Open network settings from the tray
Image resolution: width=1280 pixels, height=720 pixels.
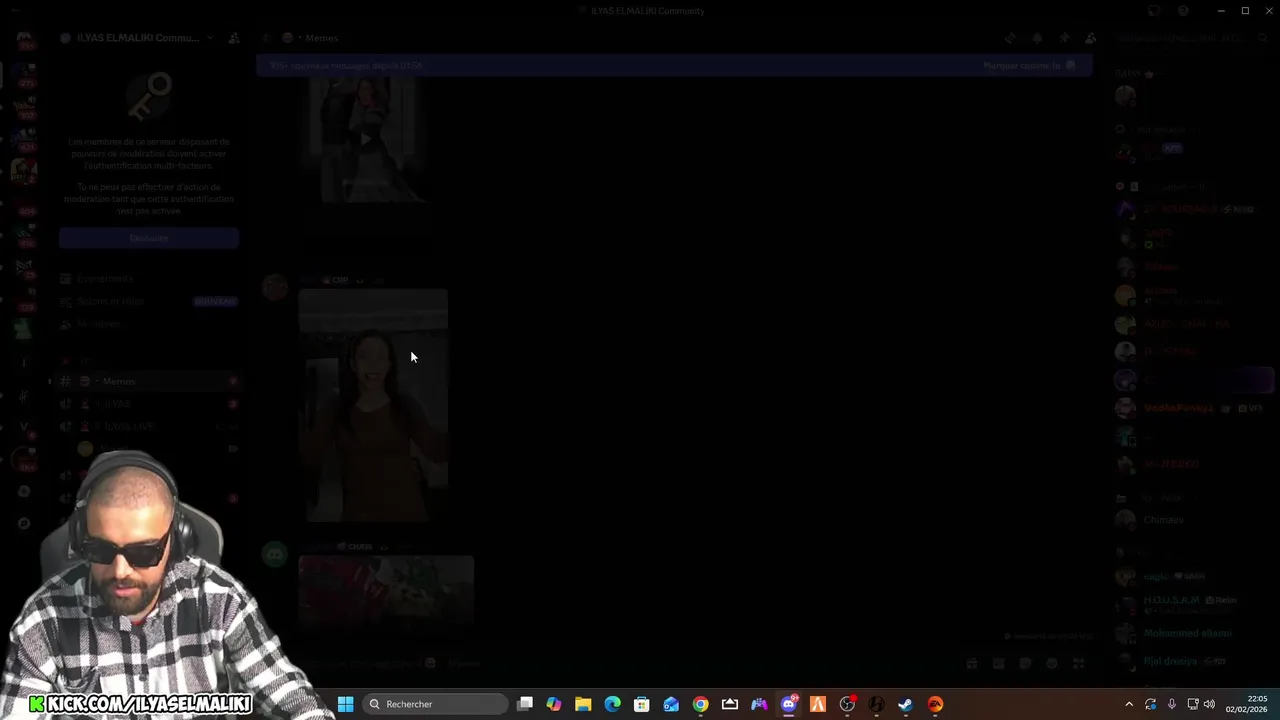click(1192, 704)
